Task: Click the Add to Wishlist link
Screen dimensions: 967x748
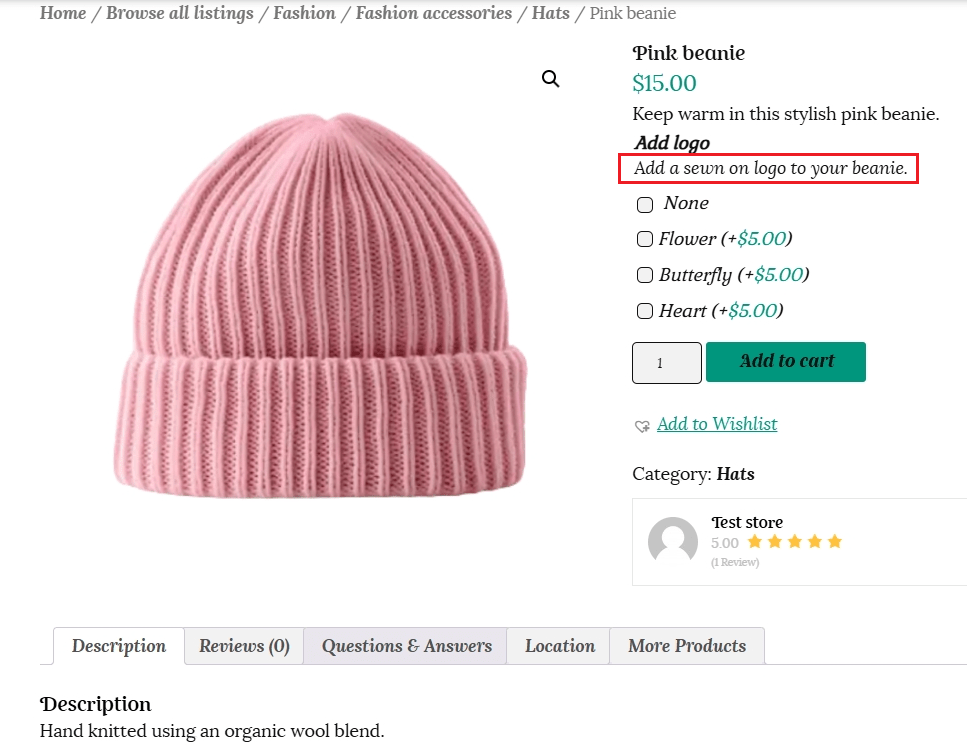Action: point(717,424)
